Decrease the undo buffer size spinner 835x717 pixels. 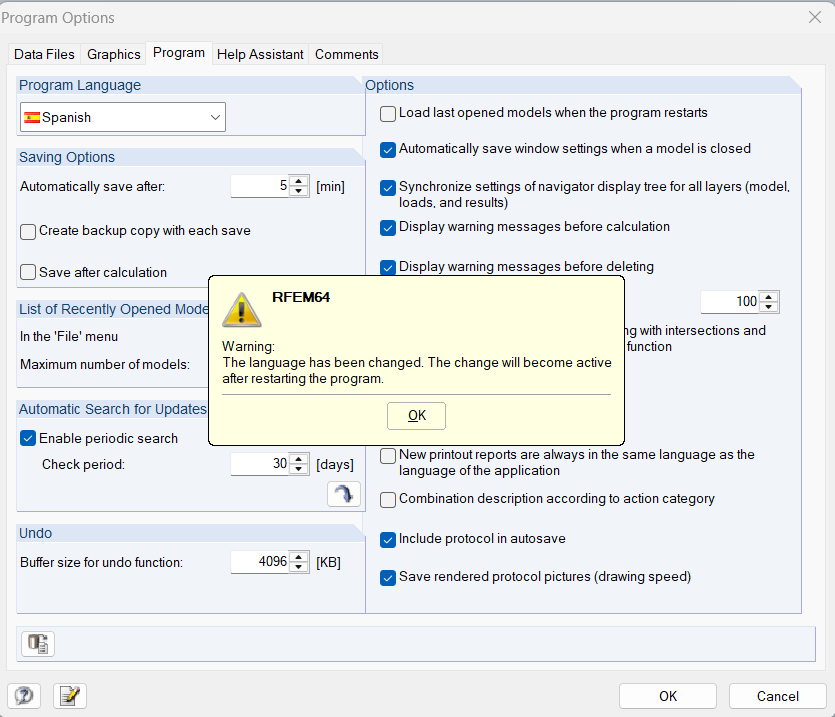click(x=300, y=568)
